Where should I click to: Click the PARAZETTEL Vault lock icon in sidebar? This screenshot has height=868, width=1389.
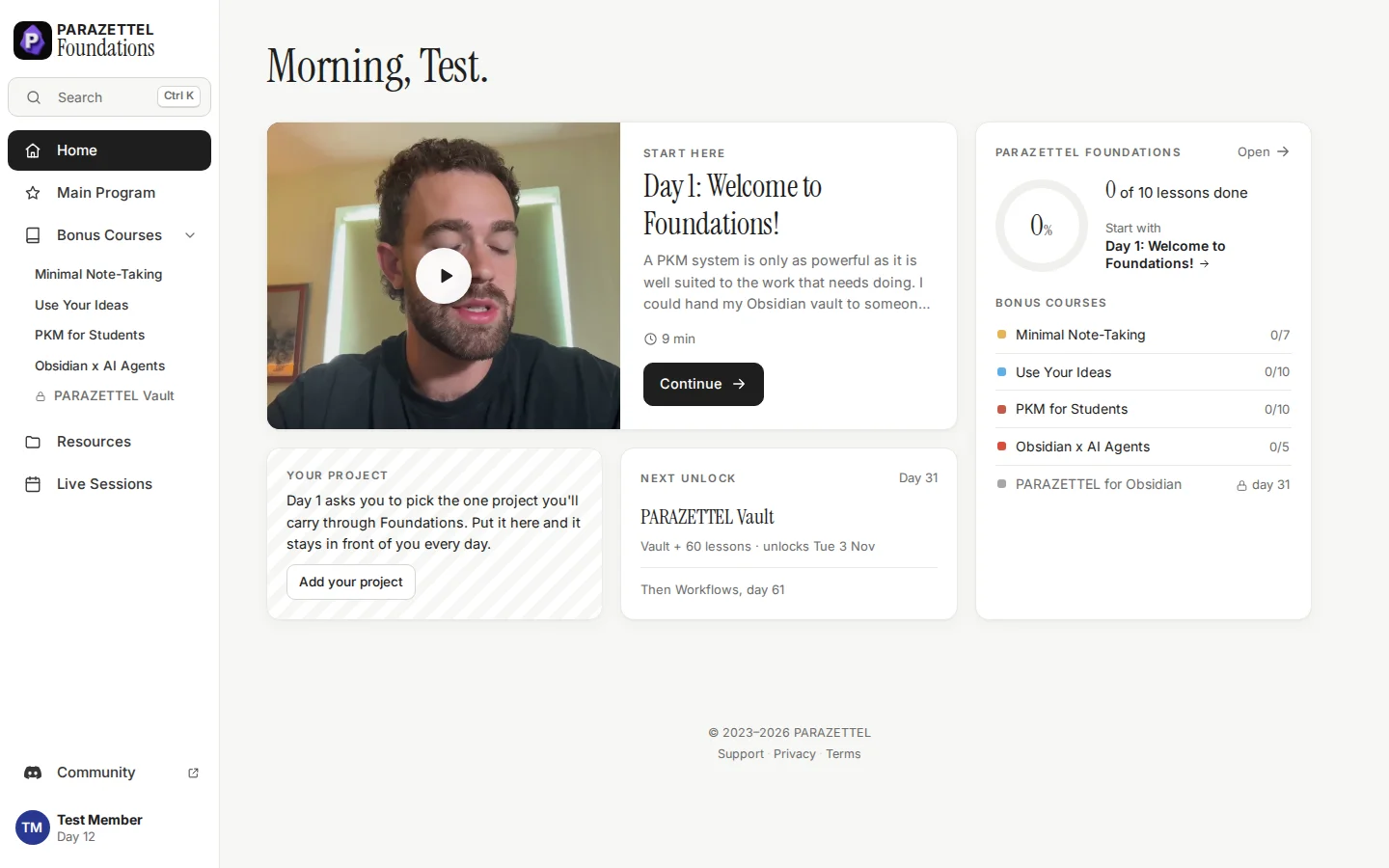point(41,396)
